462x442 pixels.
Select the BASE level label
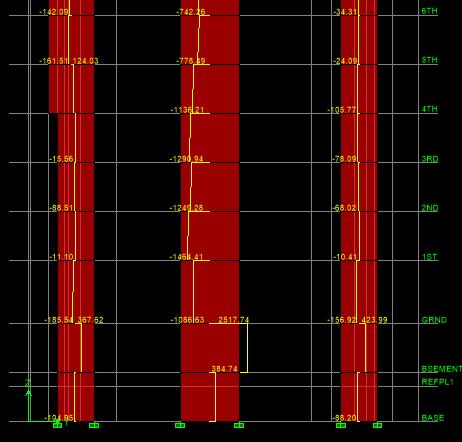pyautogui.click(x=433, y=418)
